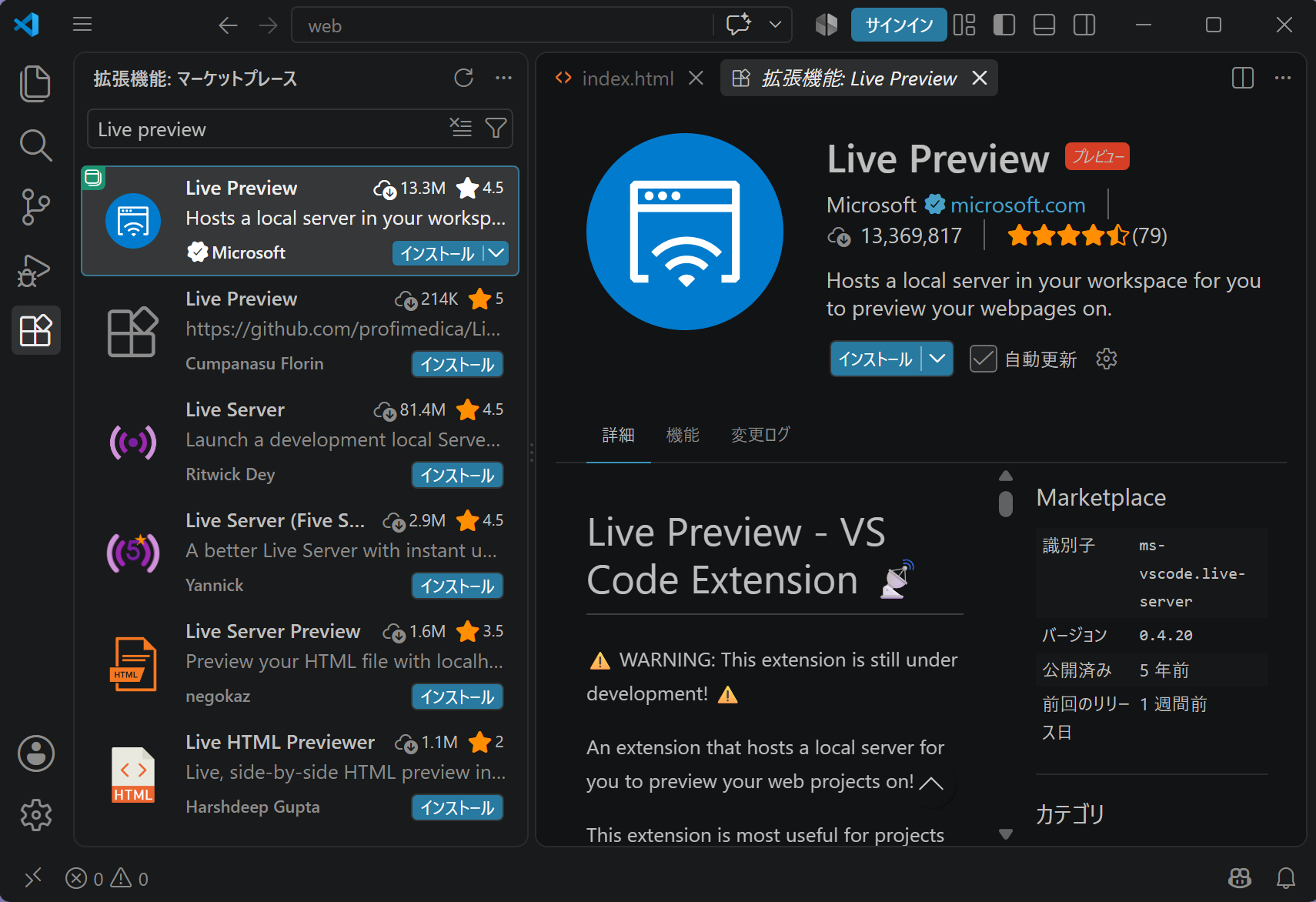This screenshot has width=1316, height=902.
Task: Open the 変更ログ tab
Action: click(x=760, y=435)
